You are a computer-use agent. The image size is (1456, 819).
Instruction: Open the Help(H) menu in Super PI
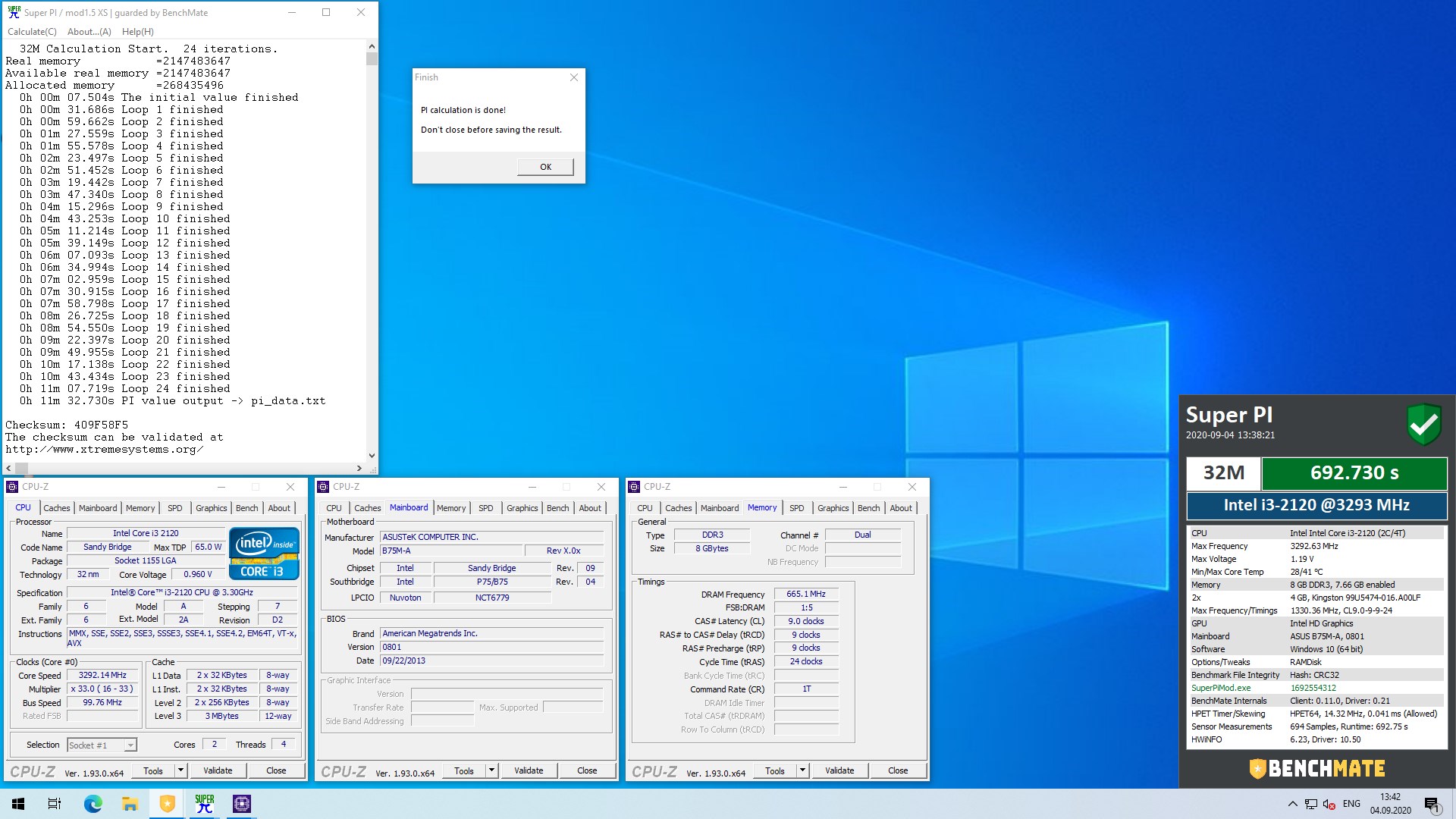click(x=138, y=32)
